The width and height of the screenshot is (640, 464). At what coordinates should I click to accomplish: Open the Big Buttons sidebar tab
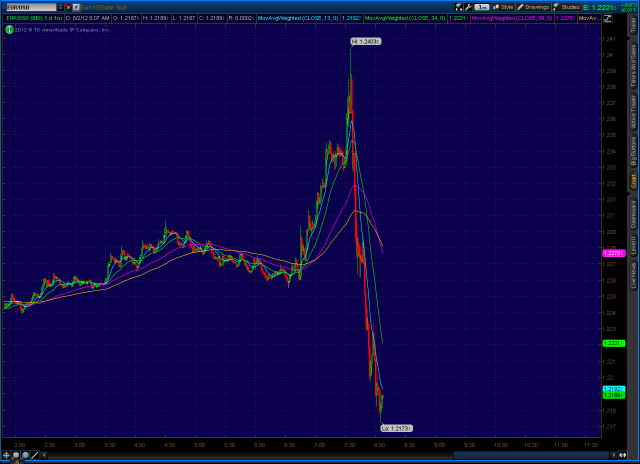click(x=633, y=151)
